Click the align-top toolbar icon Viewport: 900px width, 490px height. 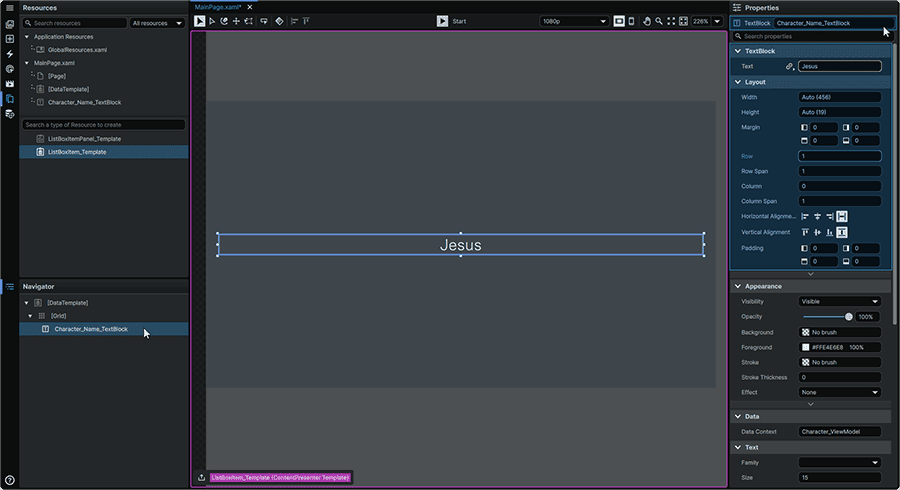point(307,21)
